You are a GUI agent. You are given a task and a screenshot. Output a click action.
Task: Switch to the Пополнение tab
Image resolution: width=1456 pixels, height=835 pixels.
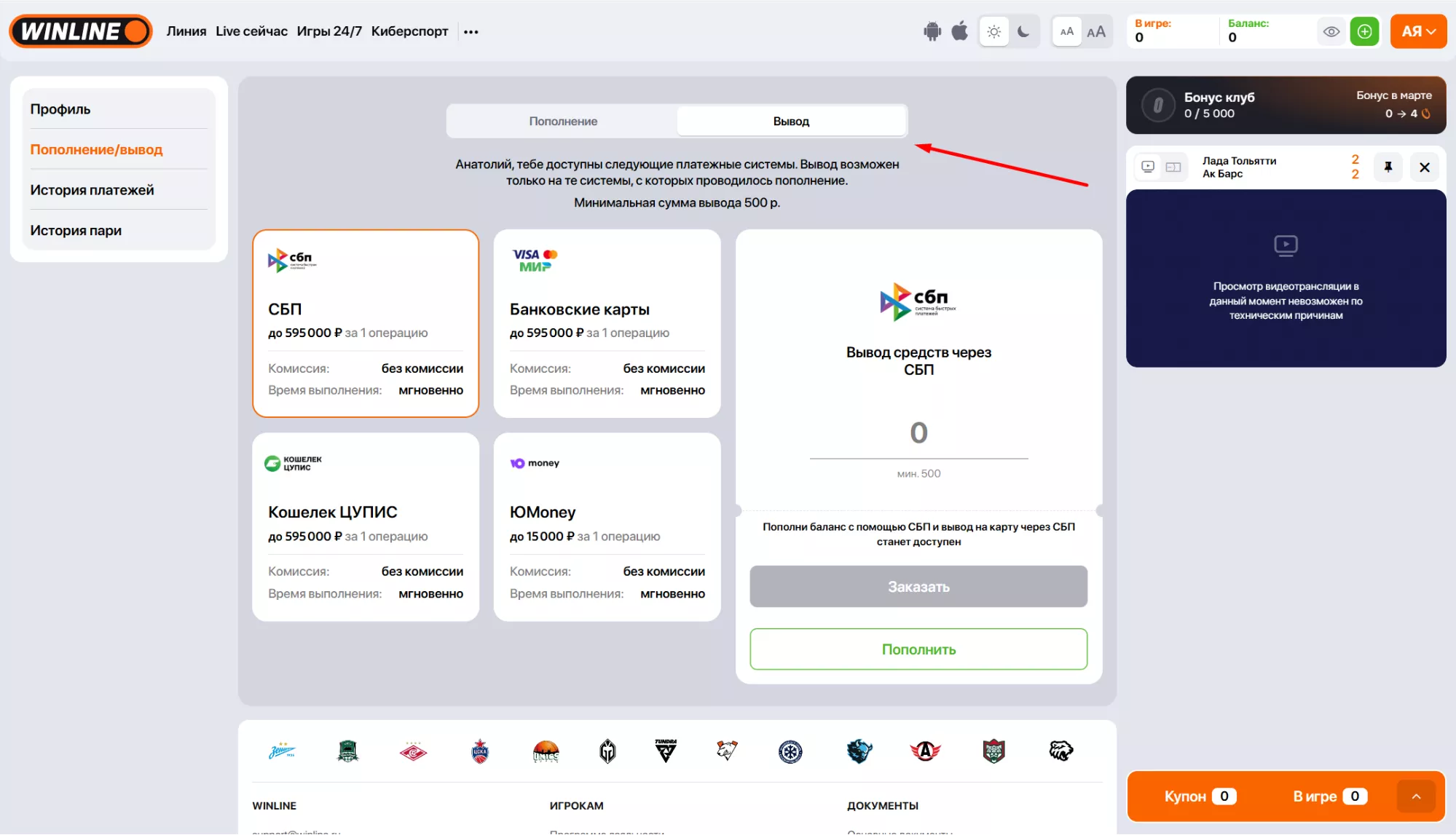click(562, 121)
